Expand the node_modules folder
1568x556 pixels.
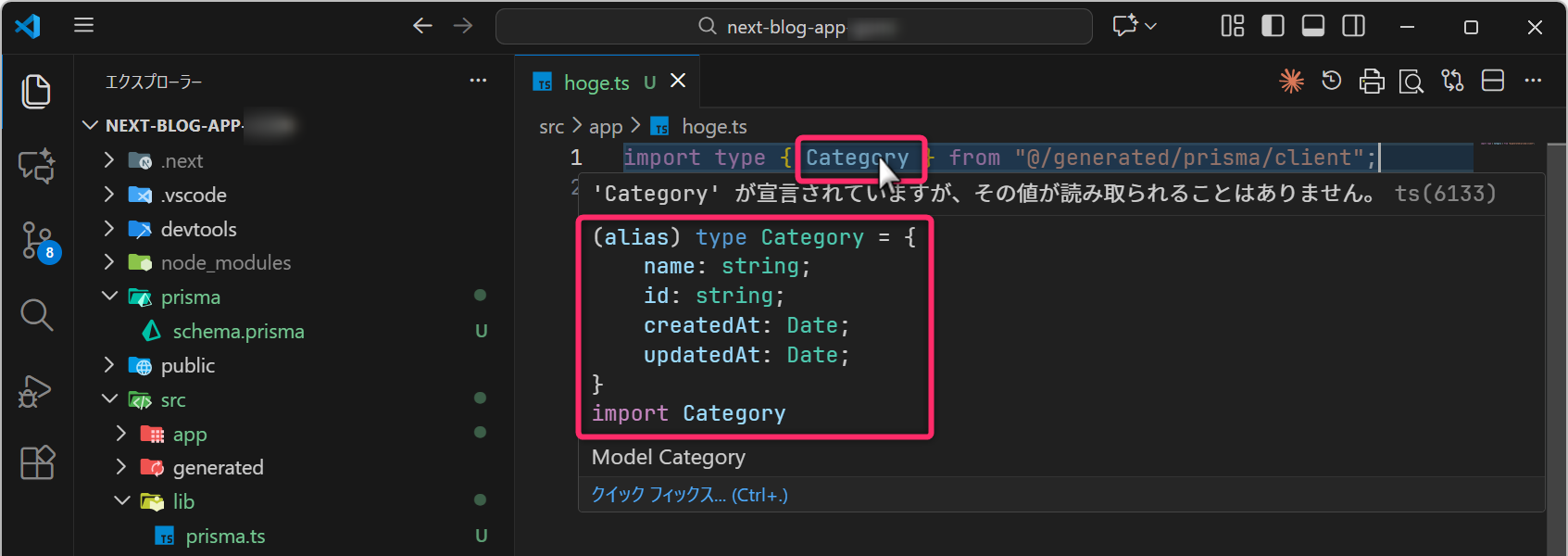pyautogui.click(x=225, y=263)
